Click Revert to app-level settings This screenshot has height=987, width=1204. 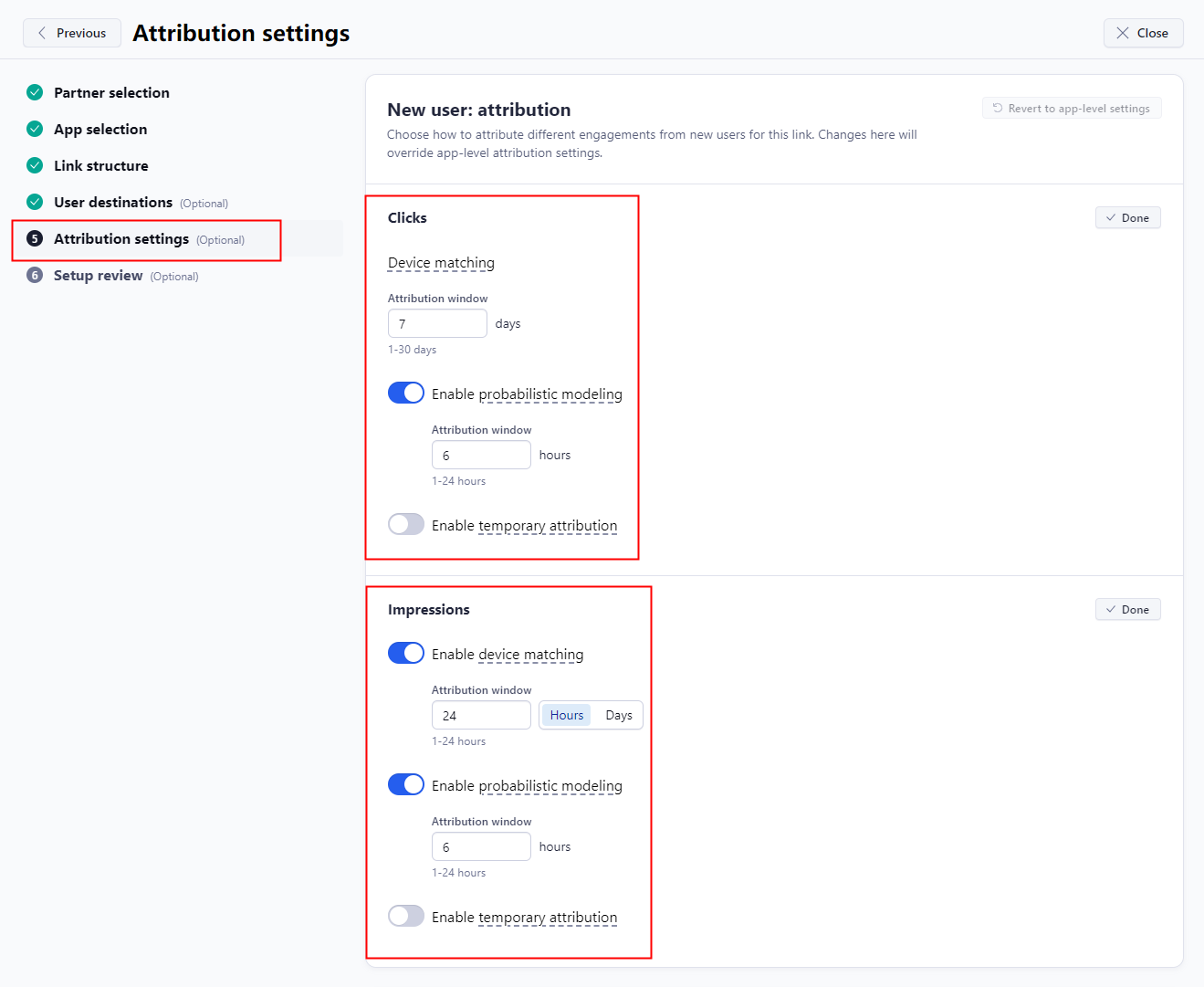(1072, 107)
